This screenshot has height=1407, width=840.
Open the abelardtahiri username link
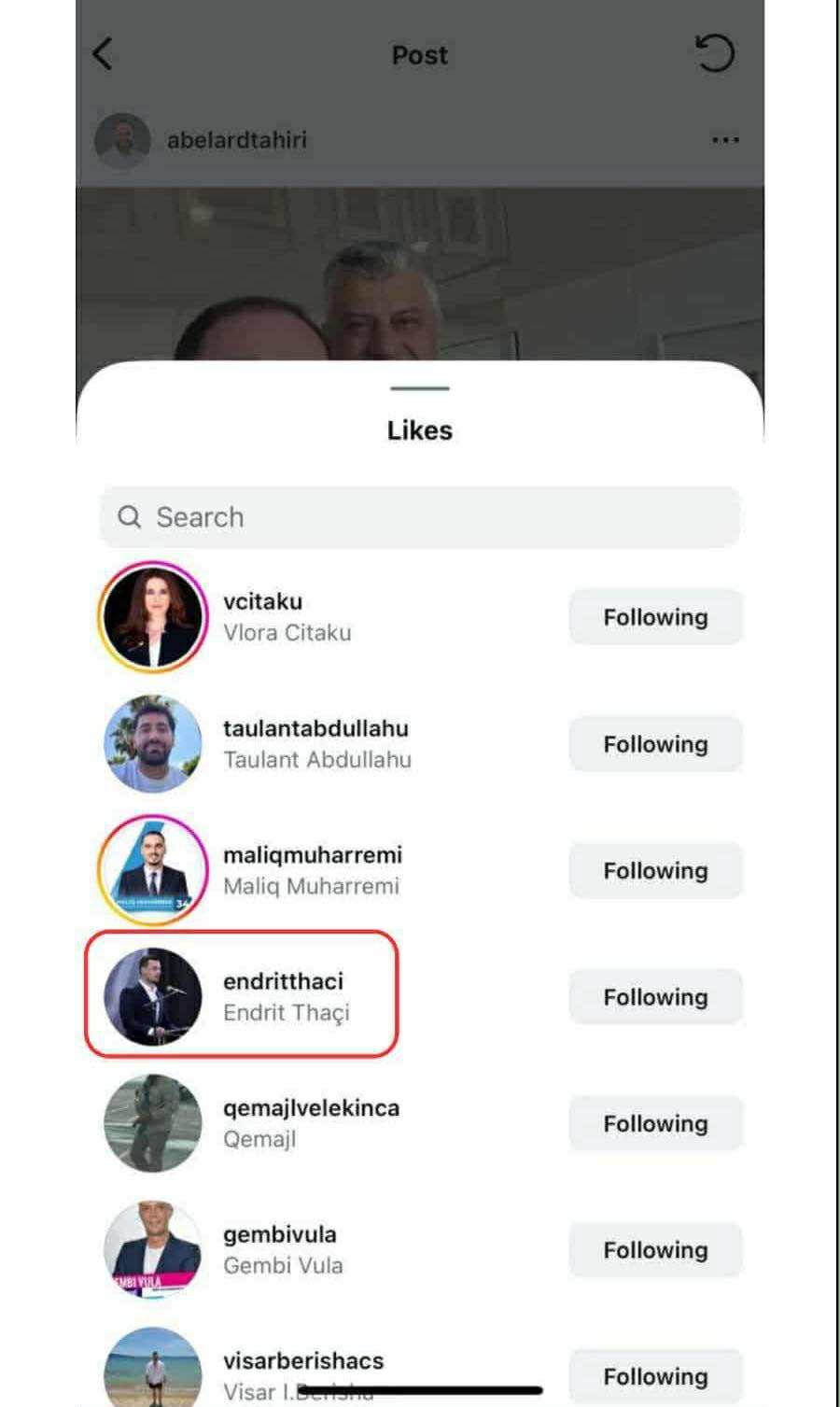point(237,140)
